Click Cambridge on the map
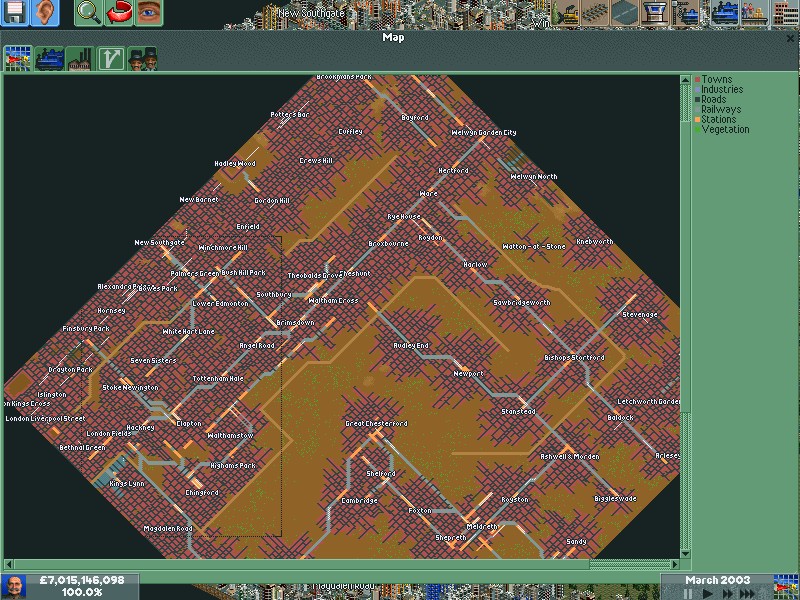The image size is (800, 600). [359, 501]
